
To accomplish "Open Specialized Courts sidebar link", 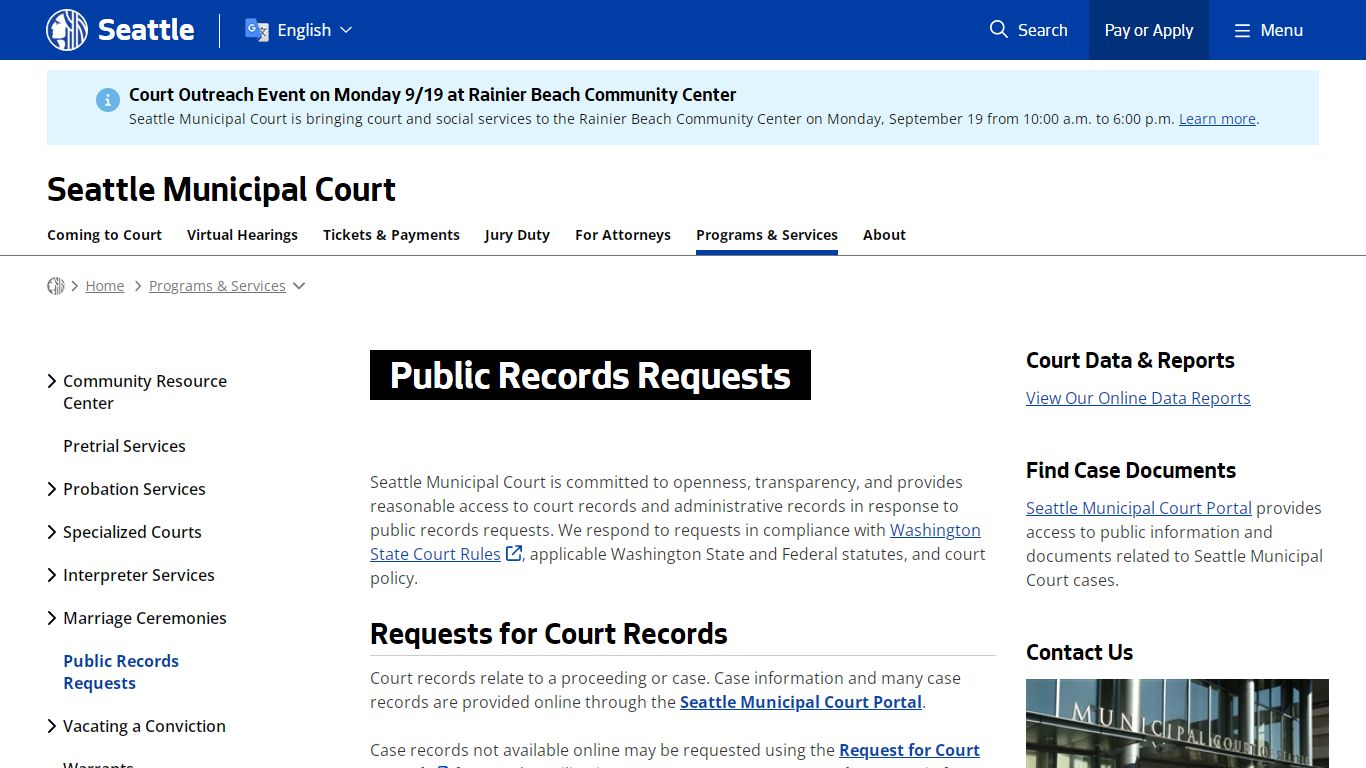I will 132,532.
